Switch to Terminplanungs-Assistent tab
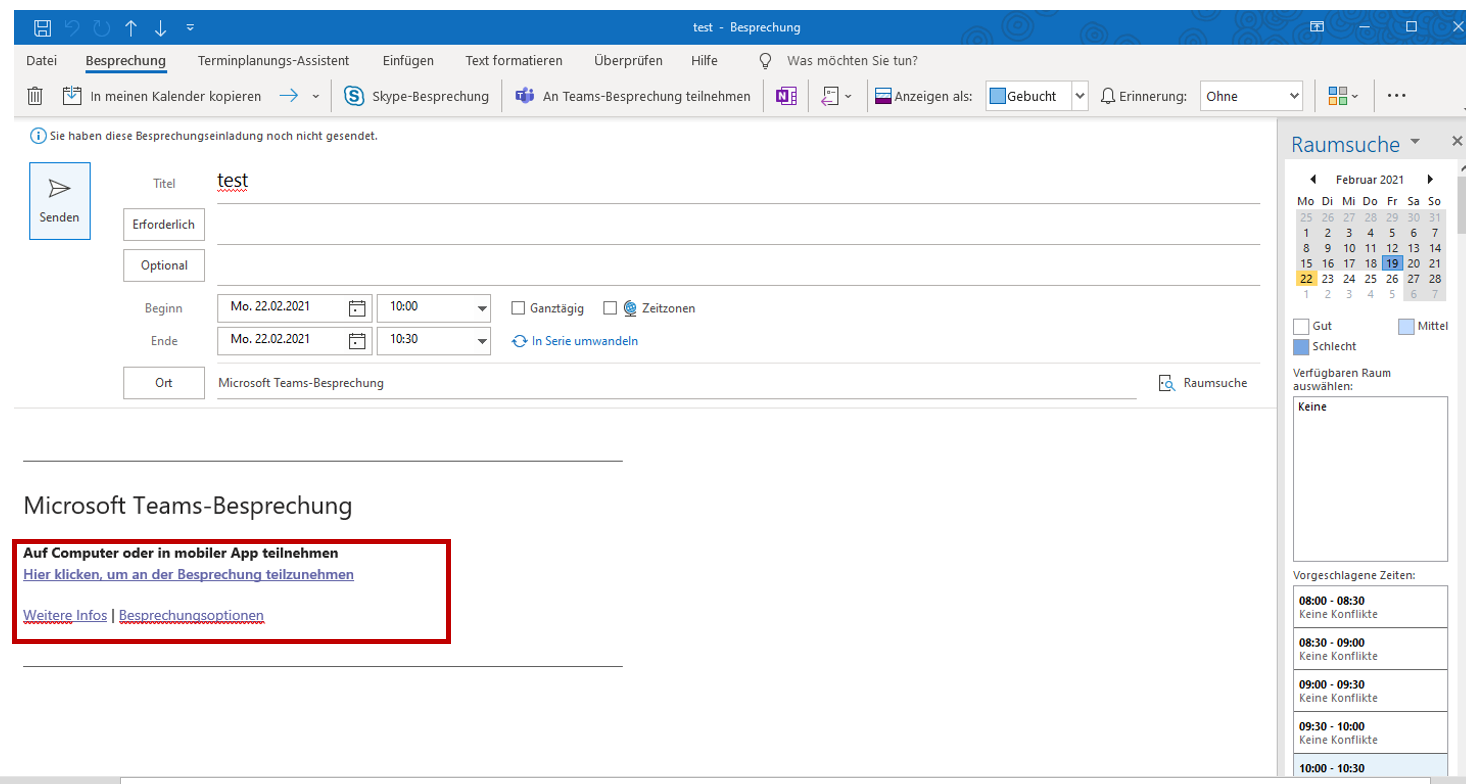This screenshot has width=1466, height=784. (273, 60)
